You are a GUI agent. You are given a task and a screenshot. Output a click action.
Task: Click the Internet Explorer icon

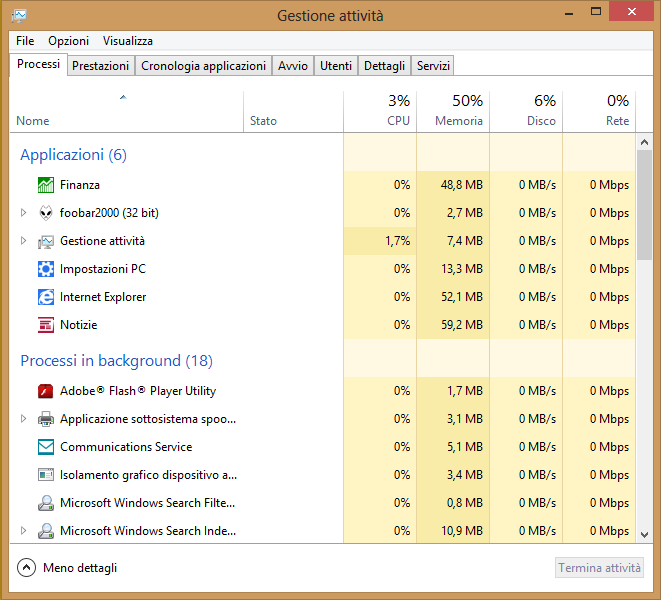tap(46, 297)
